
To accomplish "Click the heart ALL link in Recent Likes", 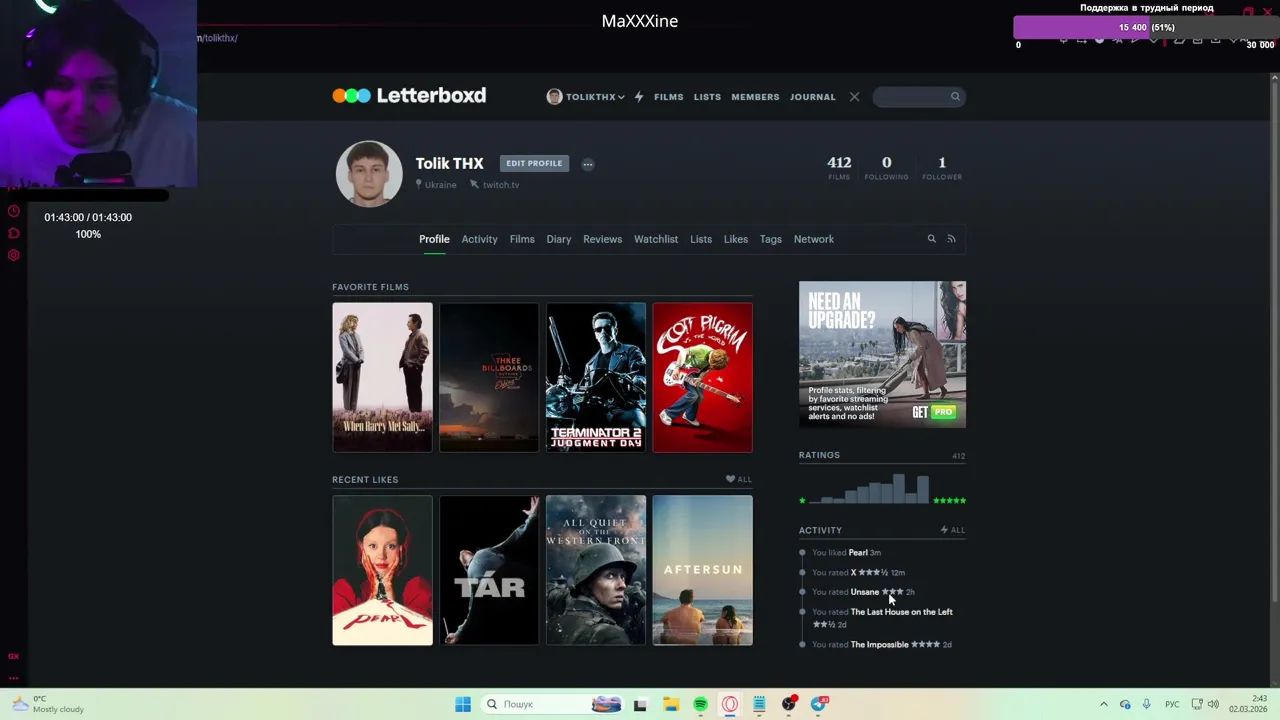I will click(x=739, y=479).
